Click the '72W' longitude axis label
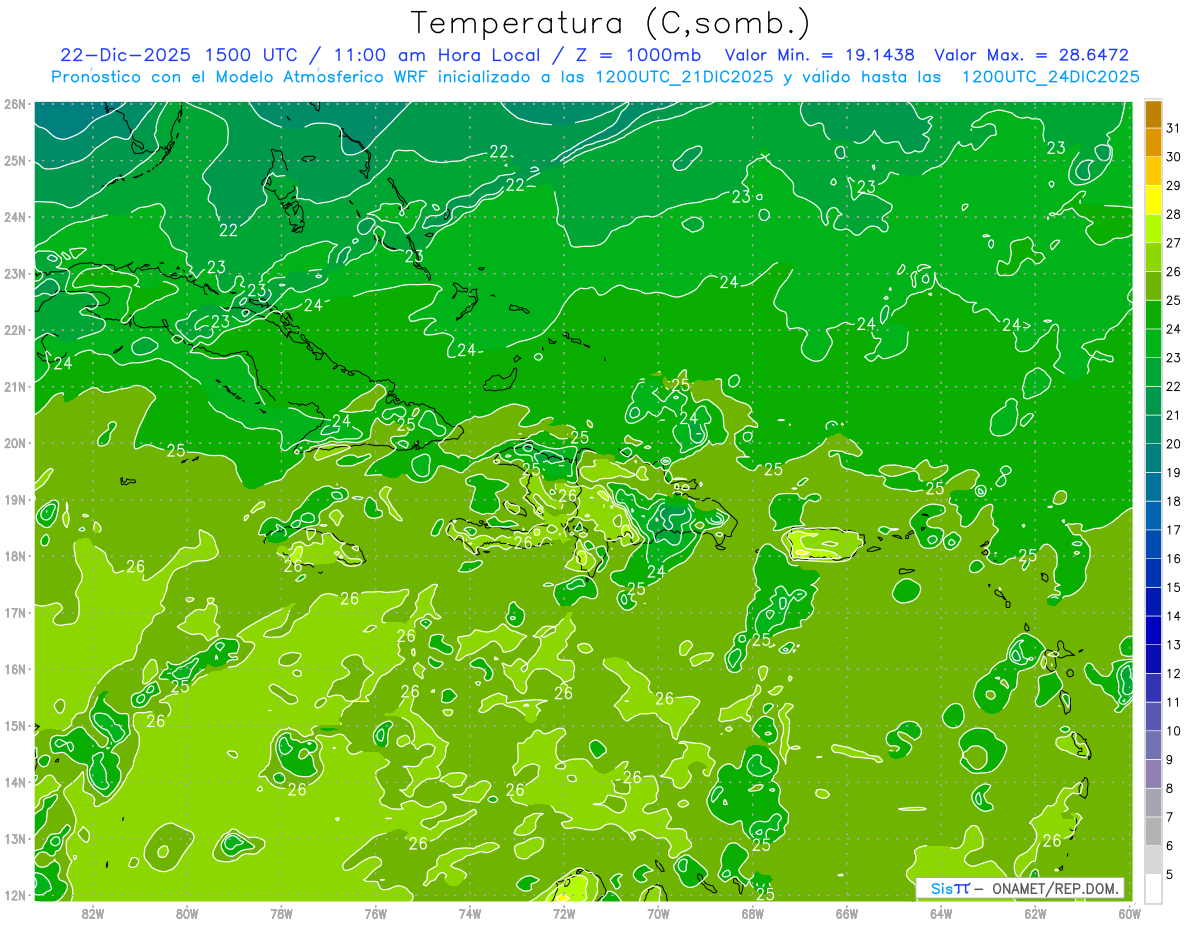Viewport: 1200px width, 927px height. tap(563, 913)
